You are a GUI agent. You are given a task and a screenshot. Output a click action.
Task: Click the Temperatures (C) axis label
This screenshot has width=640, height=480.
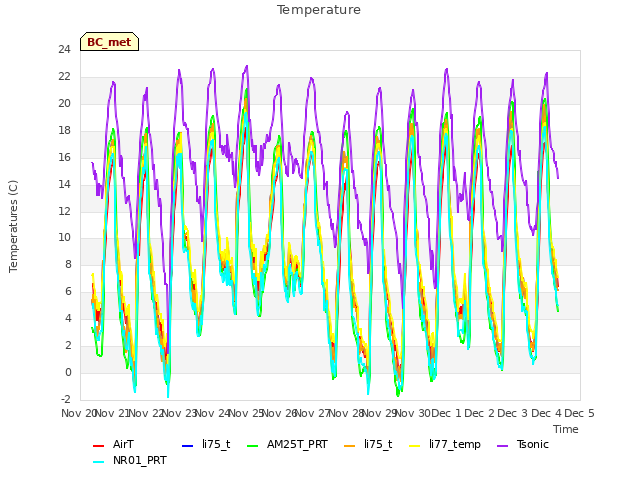click(x=13, y=226)
